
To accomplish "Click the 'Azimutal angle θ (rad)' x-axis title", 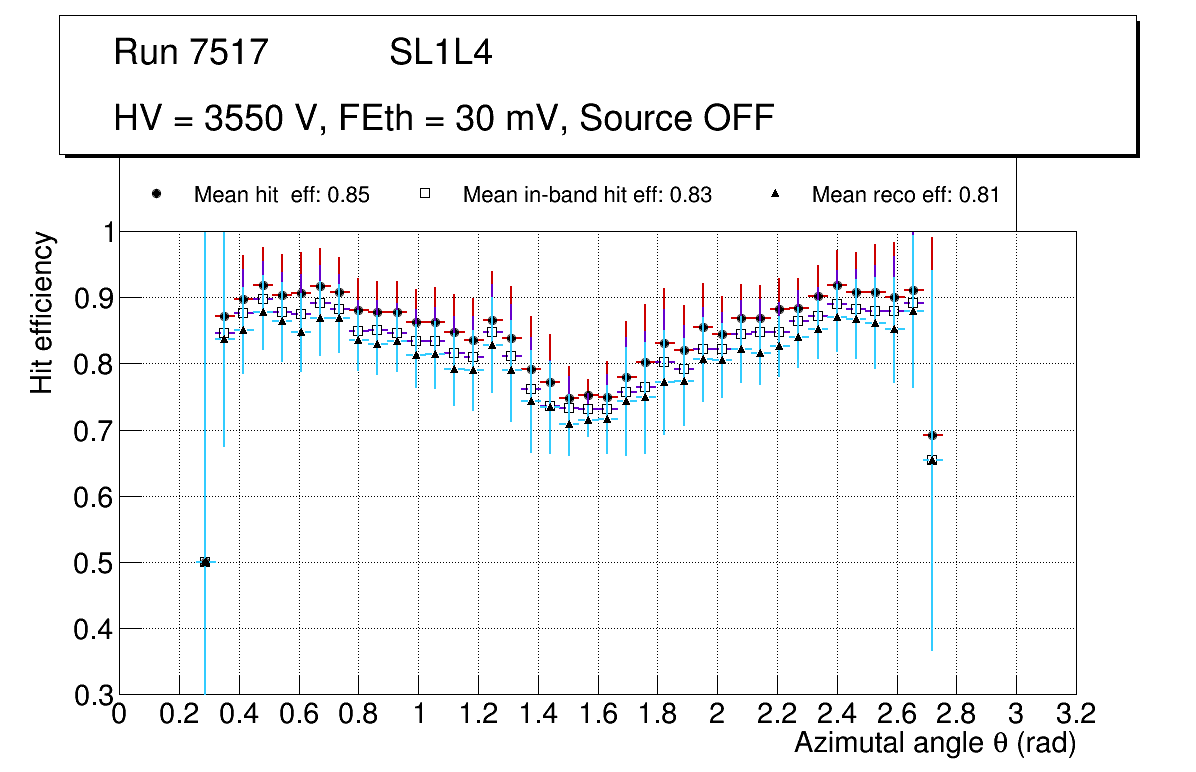I will pos(935,743).
